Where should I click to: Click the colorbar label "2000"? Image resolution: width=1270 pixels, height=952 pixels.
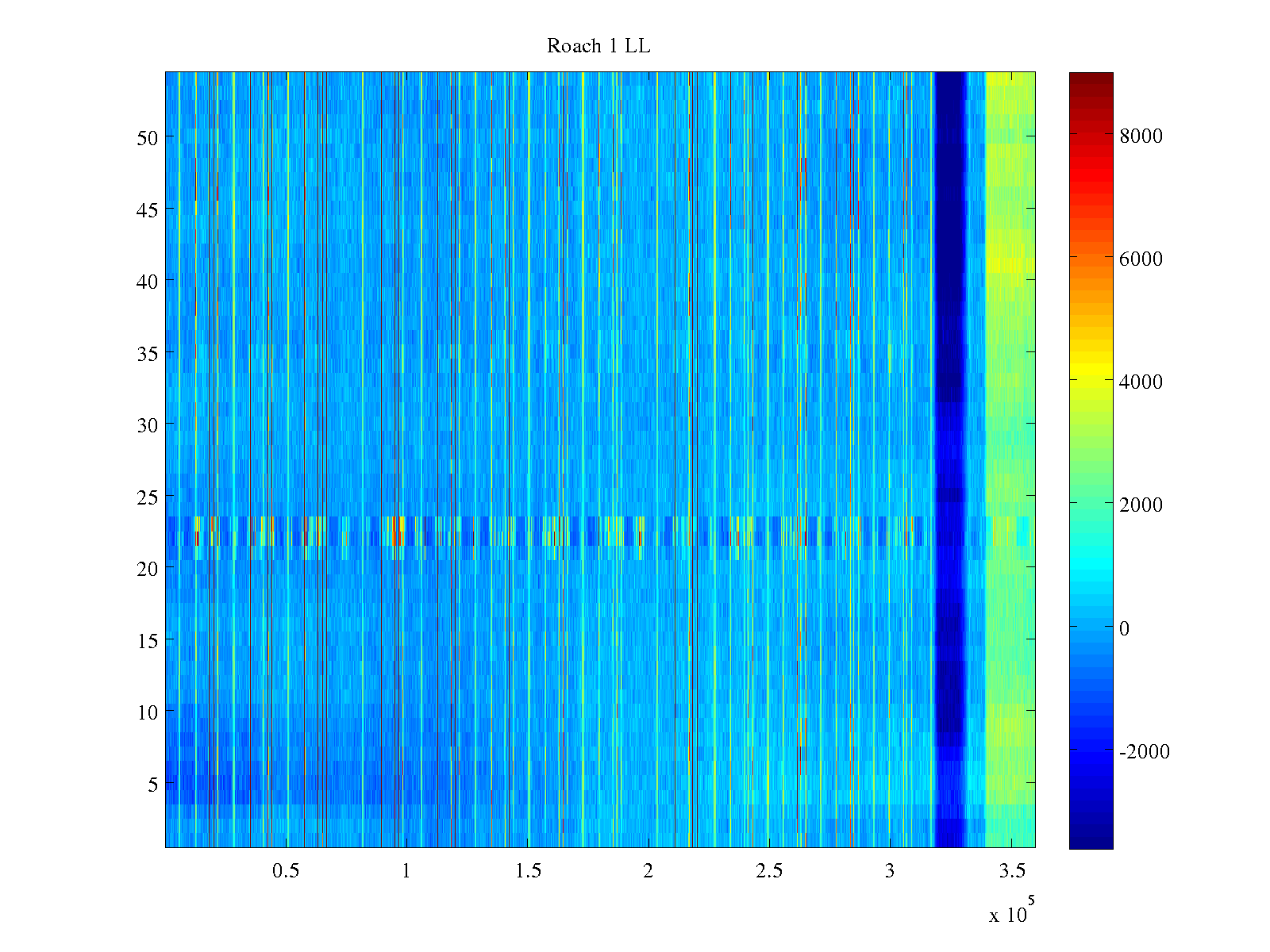tap(1141, 505)
